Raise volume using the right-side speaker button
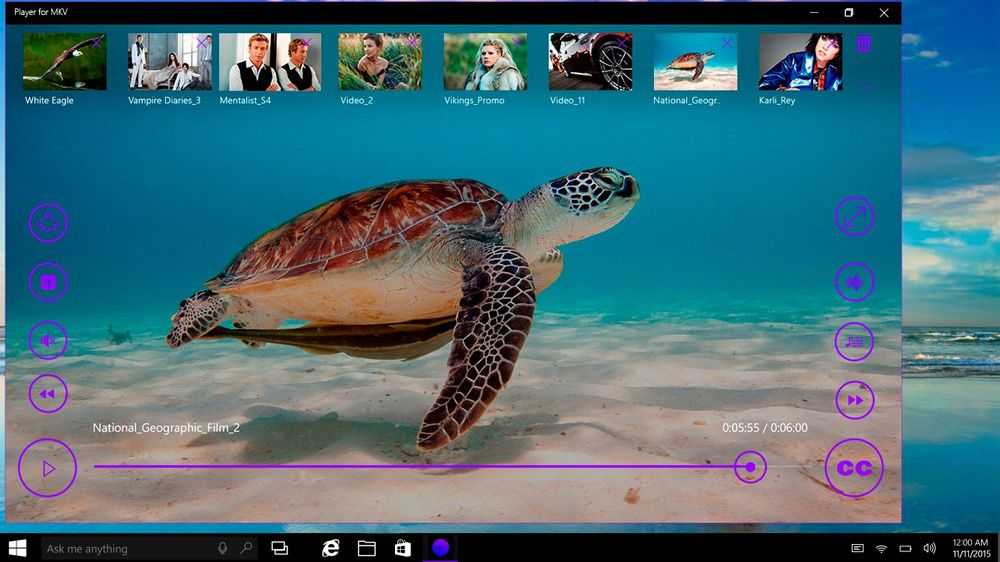Screen dimensions: 1000x562 pyautogui.click(x=855, y=281)
